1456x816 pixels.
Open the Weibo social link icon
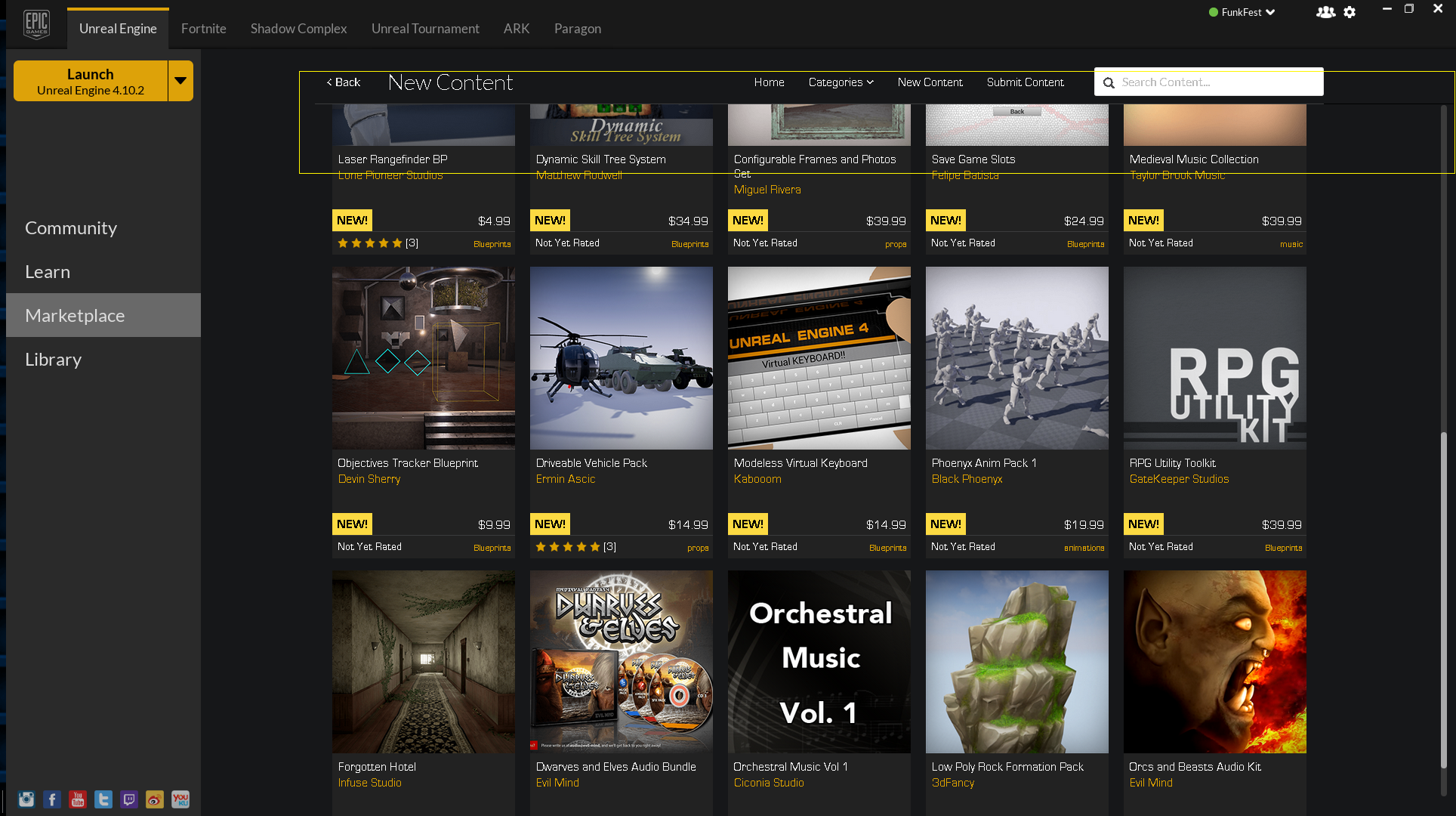pos(155,799)
